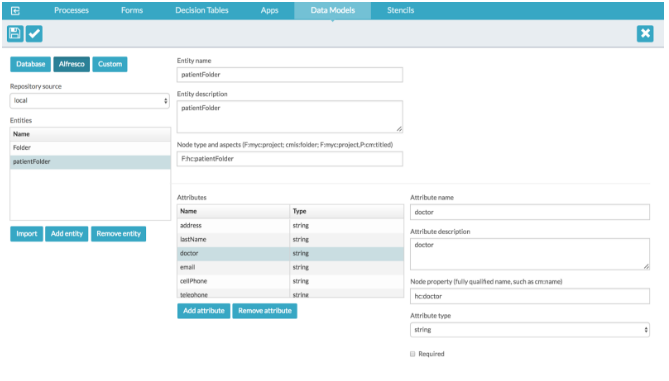The width and height of the screenshot is (669, 381).
Task: Select the Folder entity row
Action: [90, 148]
